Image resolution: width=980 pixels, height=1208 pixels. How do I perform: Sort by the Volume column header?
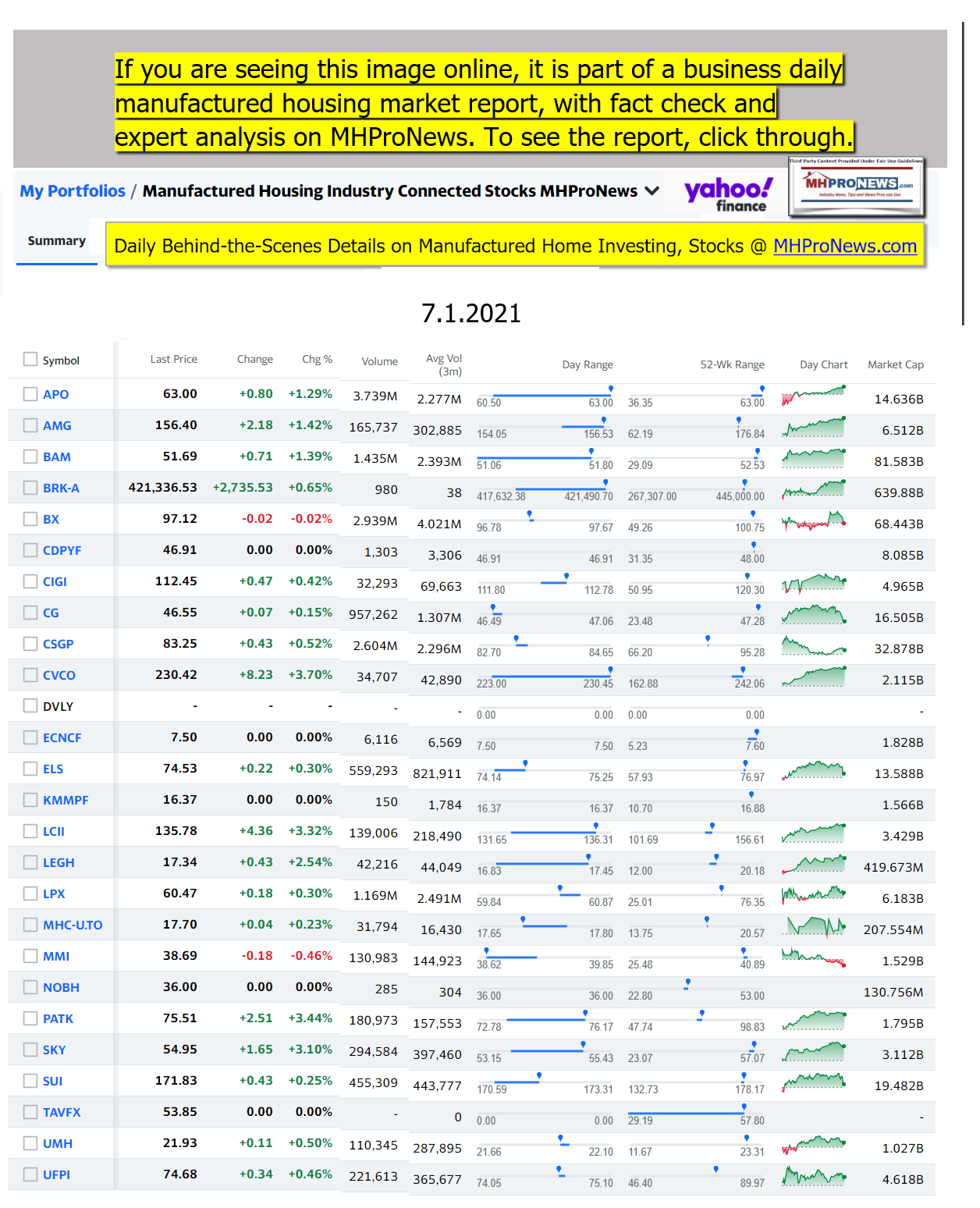point(379,361)
